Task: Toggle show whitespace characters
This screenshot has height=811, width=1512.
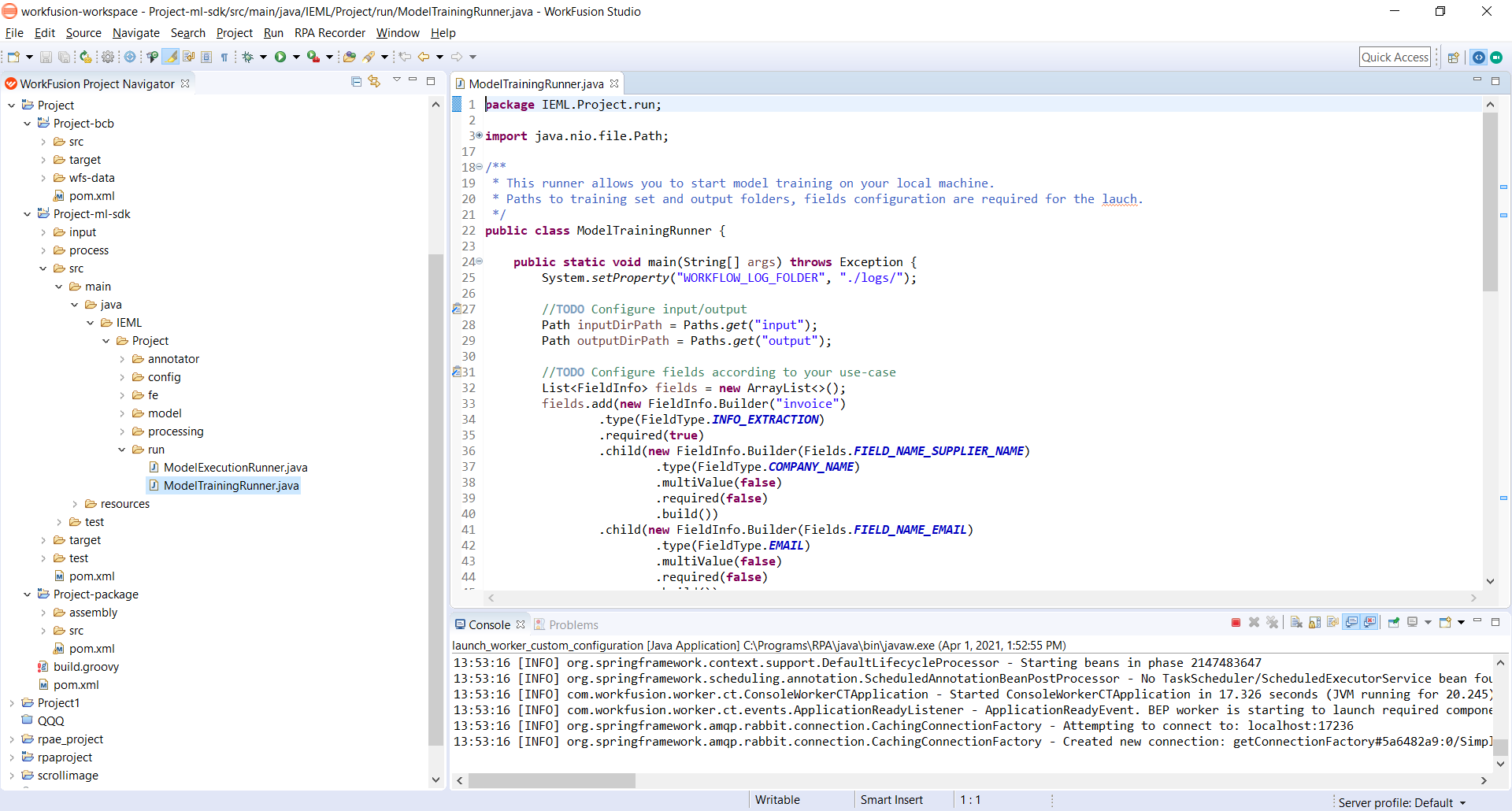Action: tap(224, 57)
